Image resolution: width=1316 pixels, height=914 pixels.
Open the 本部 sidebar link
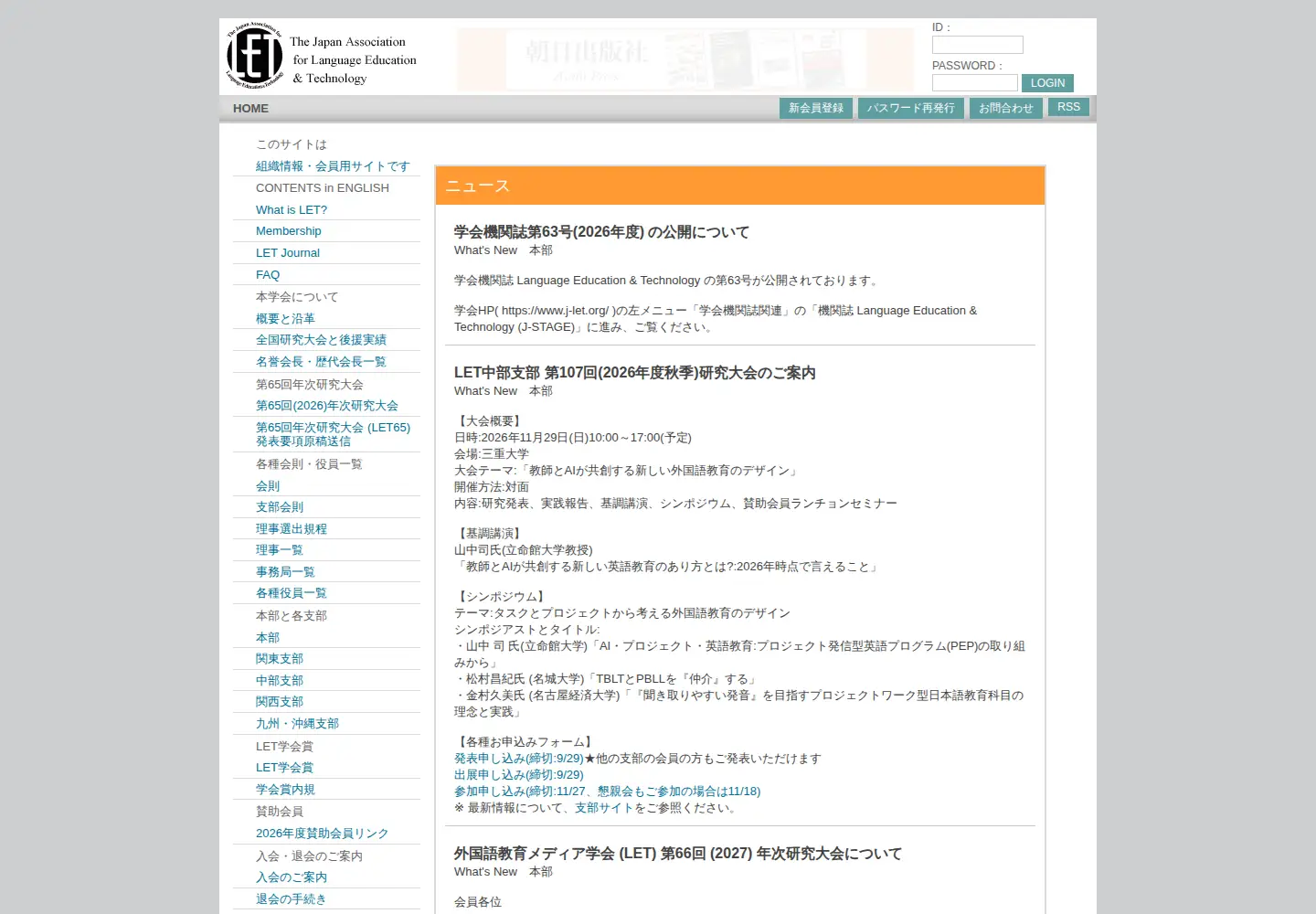tap(268, 638)
